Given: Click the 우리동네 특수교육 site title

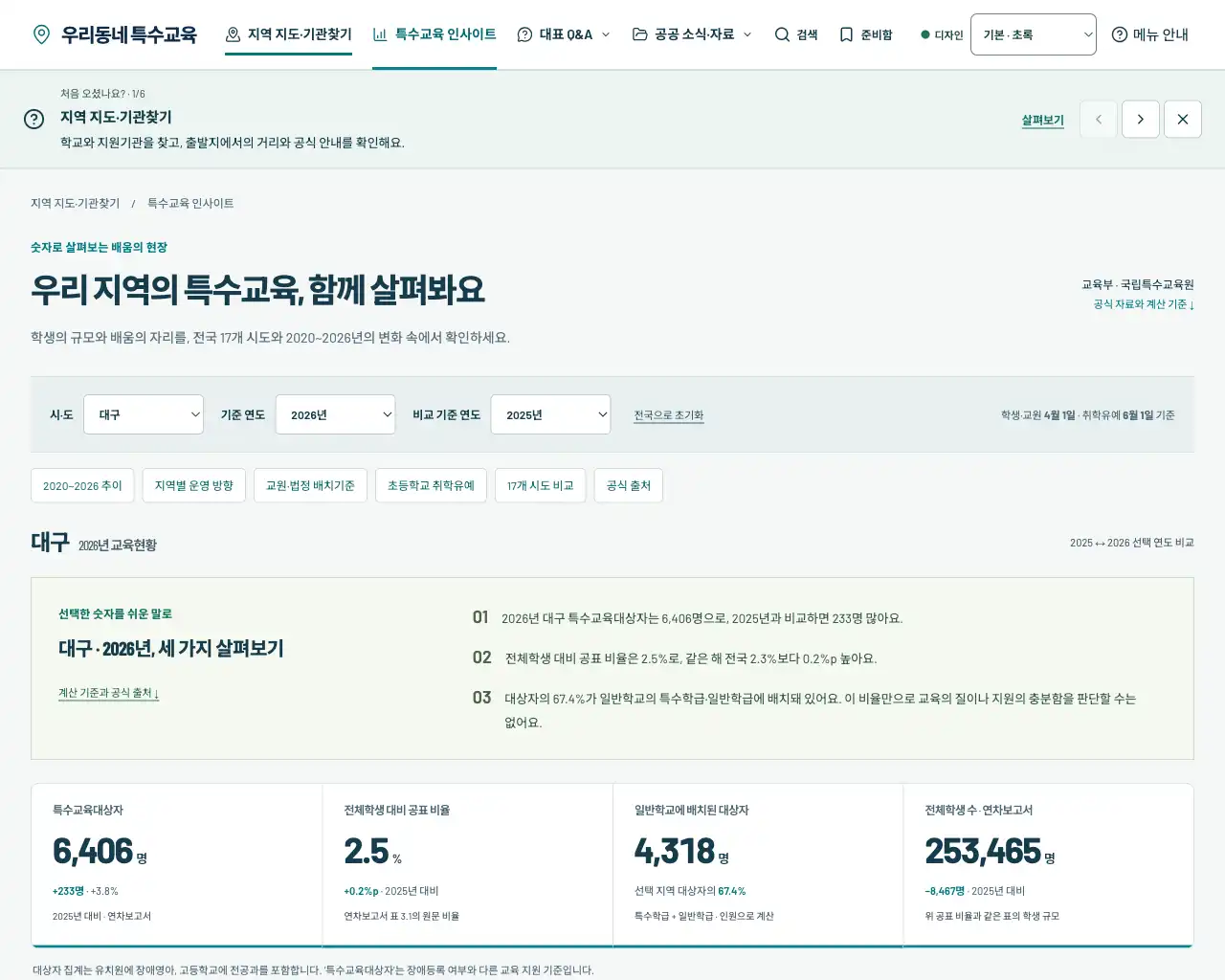Looking at the screenshot, I should coord(129,34).
